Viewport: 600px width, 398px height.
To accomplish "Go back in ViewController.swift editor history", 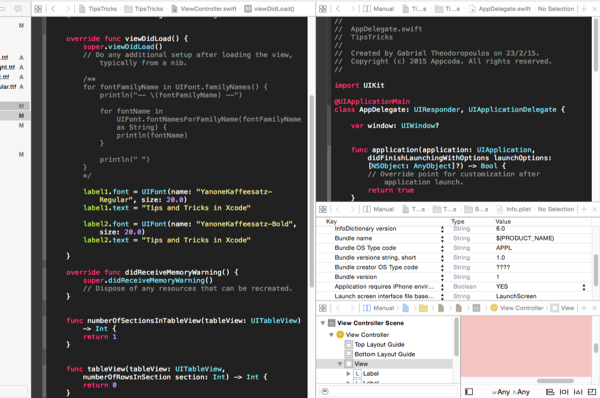I will pyautogui.click(x=53, y=9).
